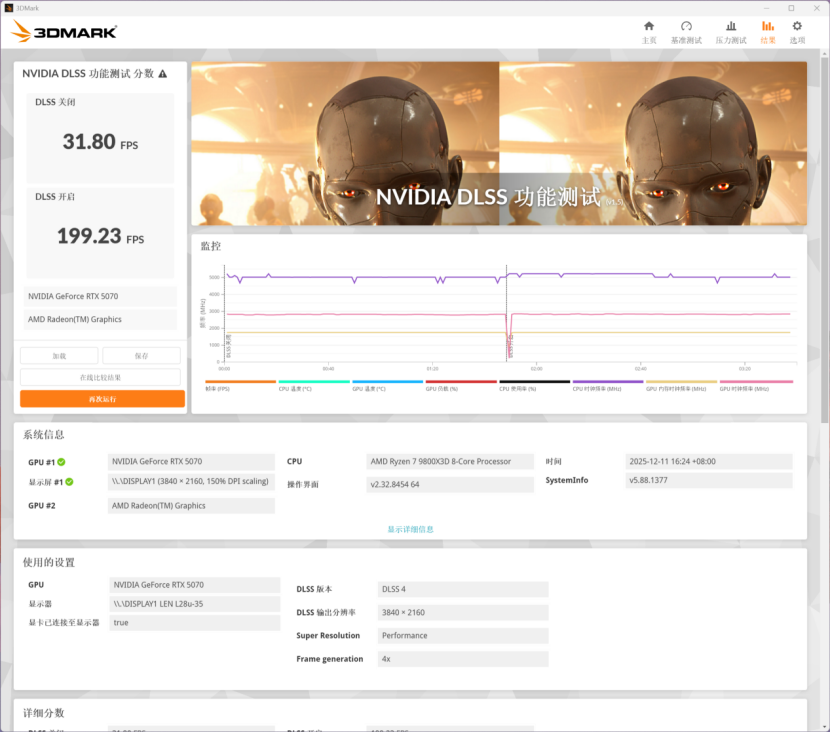Click the NVIDIA DLSS feature test banner image
Image resolution: width=830 pixels, height=732 pixels.
(498, 143)
